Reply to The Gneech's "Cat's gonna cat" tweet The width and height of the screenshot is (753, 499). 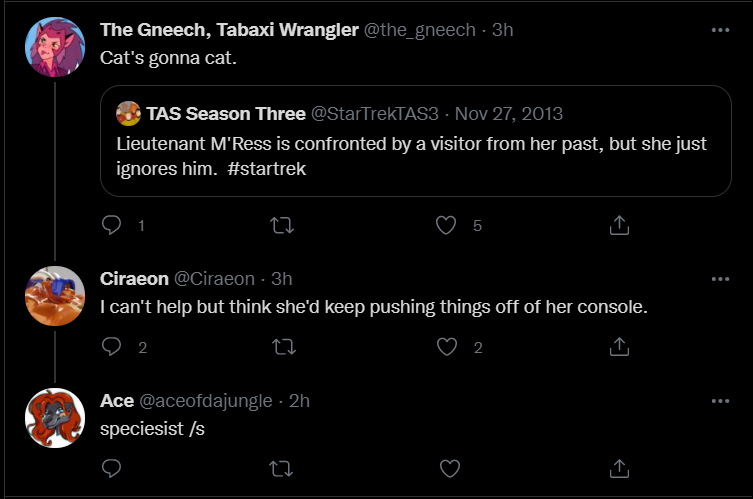point(111,225)
